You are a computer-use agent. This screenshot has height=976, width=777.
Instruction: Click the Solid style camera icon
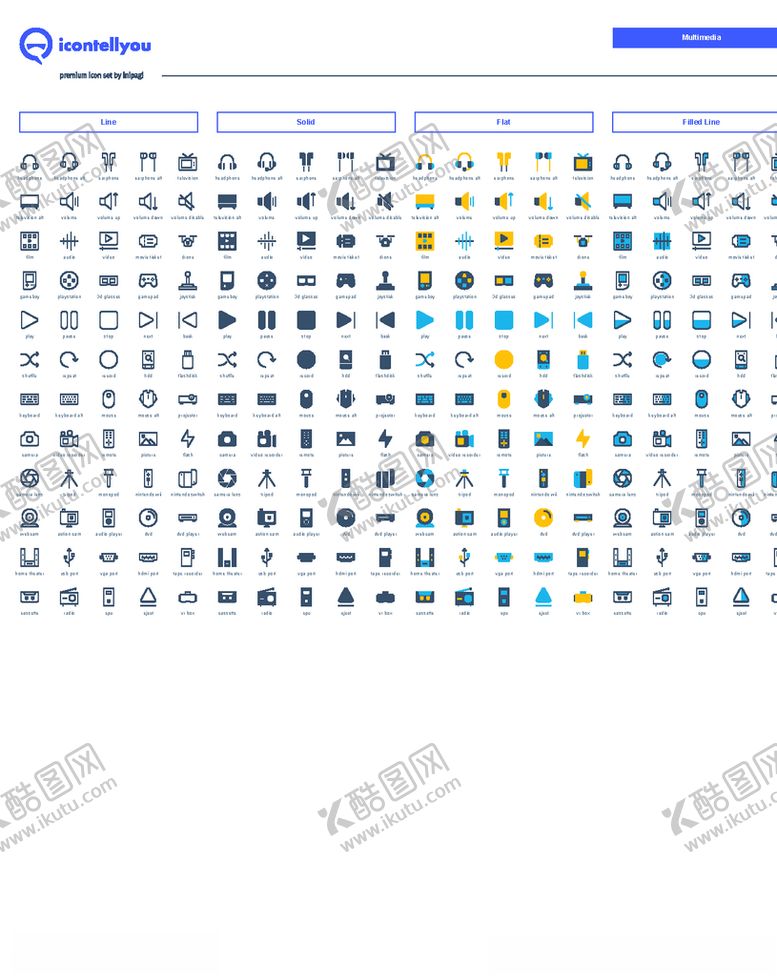(227, 439)
